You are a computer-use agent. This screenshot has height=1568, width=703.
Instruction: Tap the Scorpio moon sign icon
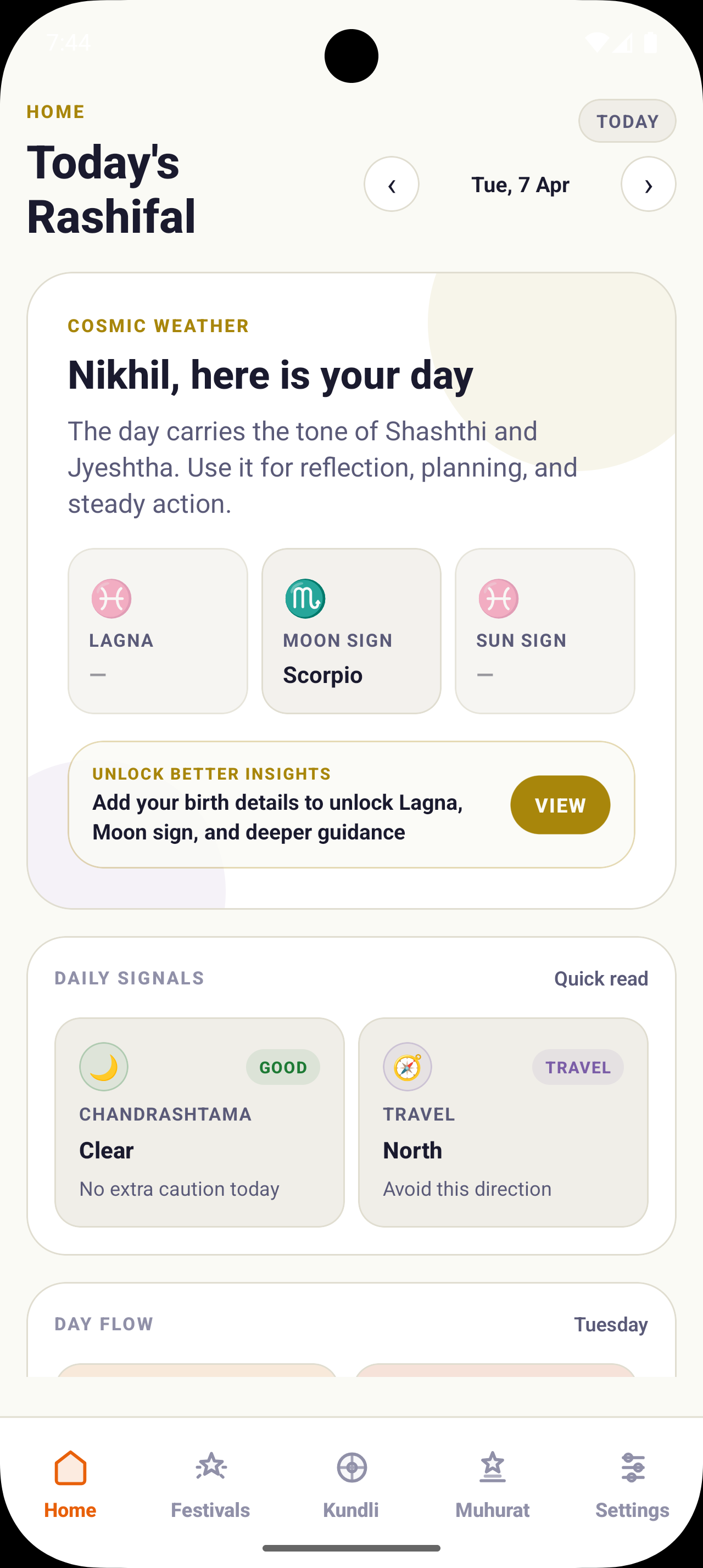pos(305,598)
